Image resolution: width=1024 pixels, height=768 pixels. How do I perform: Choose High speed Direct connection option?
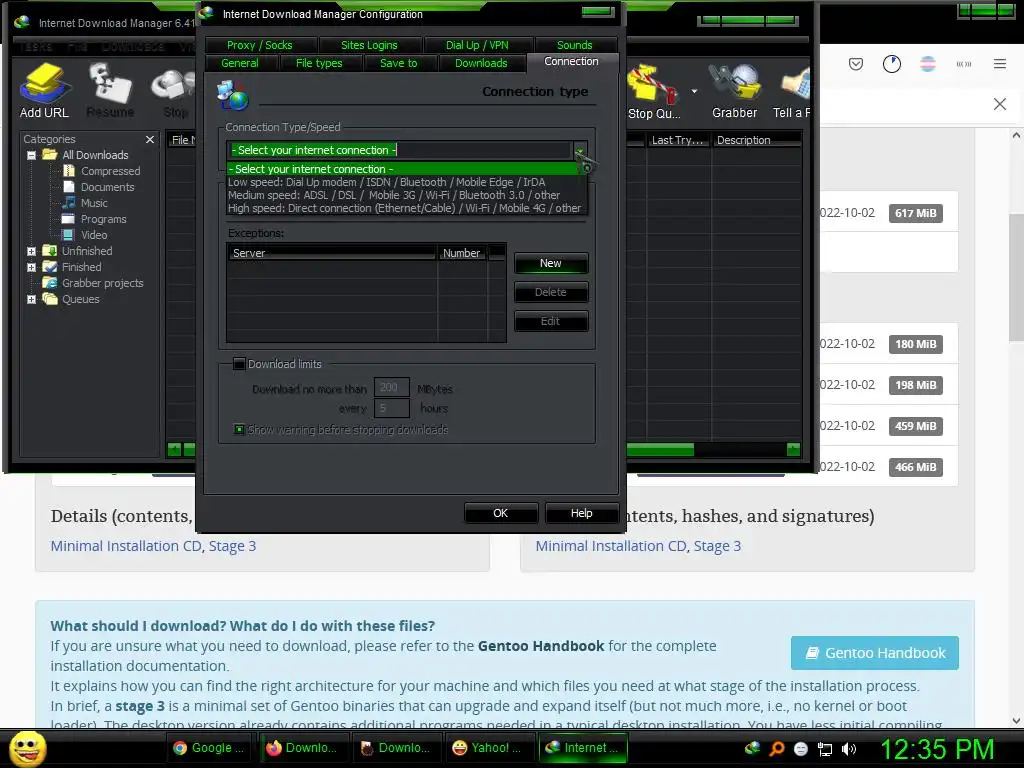(407, 208)
